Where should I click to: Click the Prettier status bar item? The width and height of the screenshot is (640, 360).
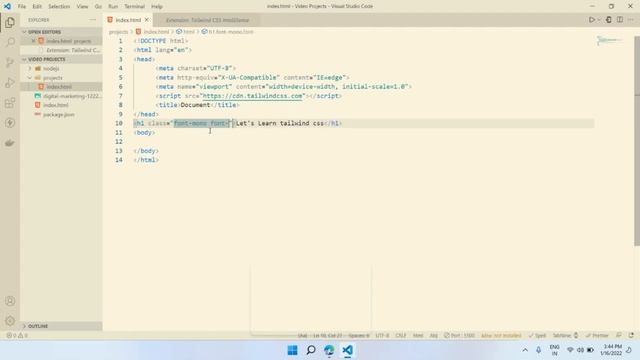click(x=597, y=335)
